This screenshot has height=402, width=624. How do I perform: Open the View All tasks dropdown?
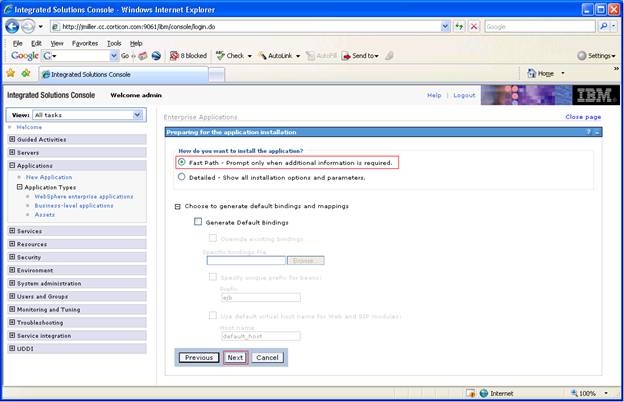tap(137, 115)
